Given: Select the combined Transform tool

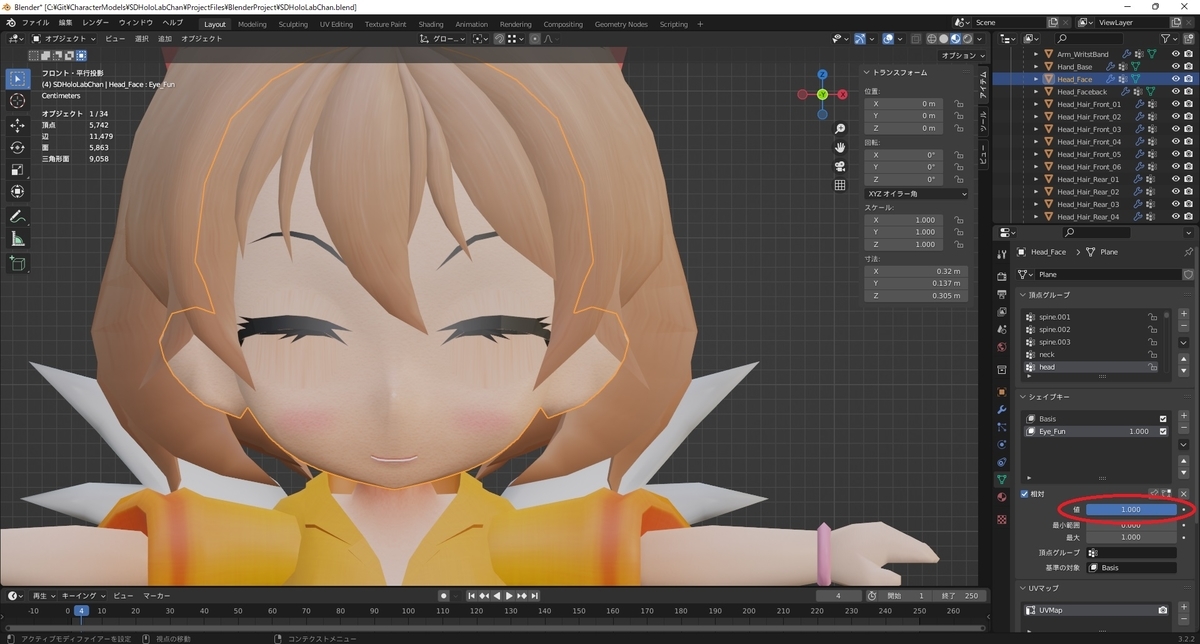Looking at the screenshot, I should coord(17,192).
